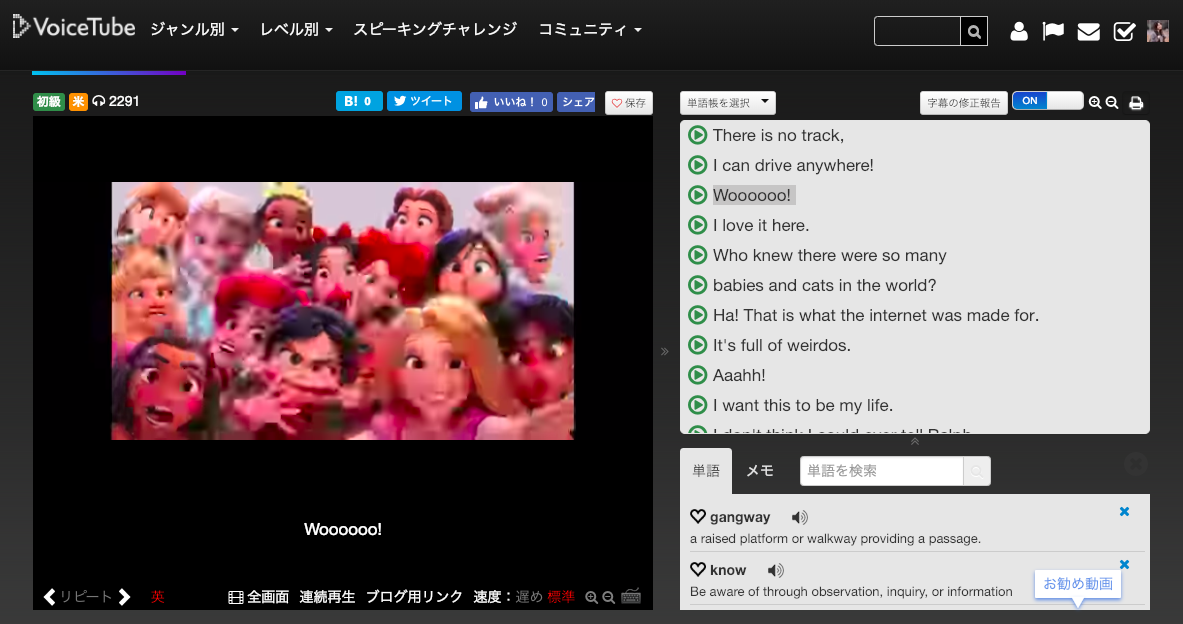
Task: Favorite the word know with heart
Action: (x=698, y=570)
